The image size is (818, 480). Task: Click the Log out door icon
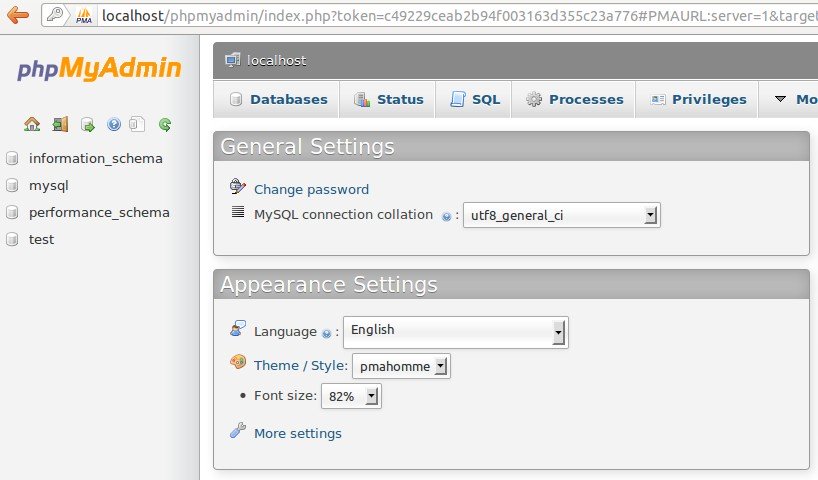(60, 124)
